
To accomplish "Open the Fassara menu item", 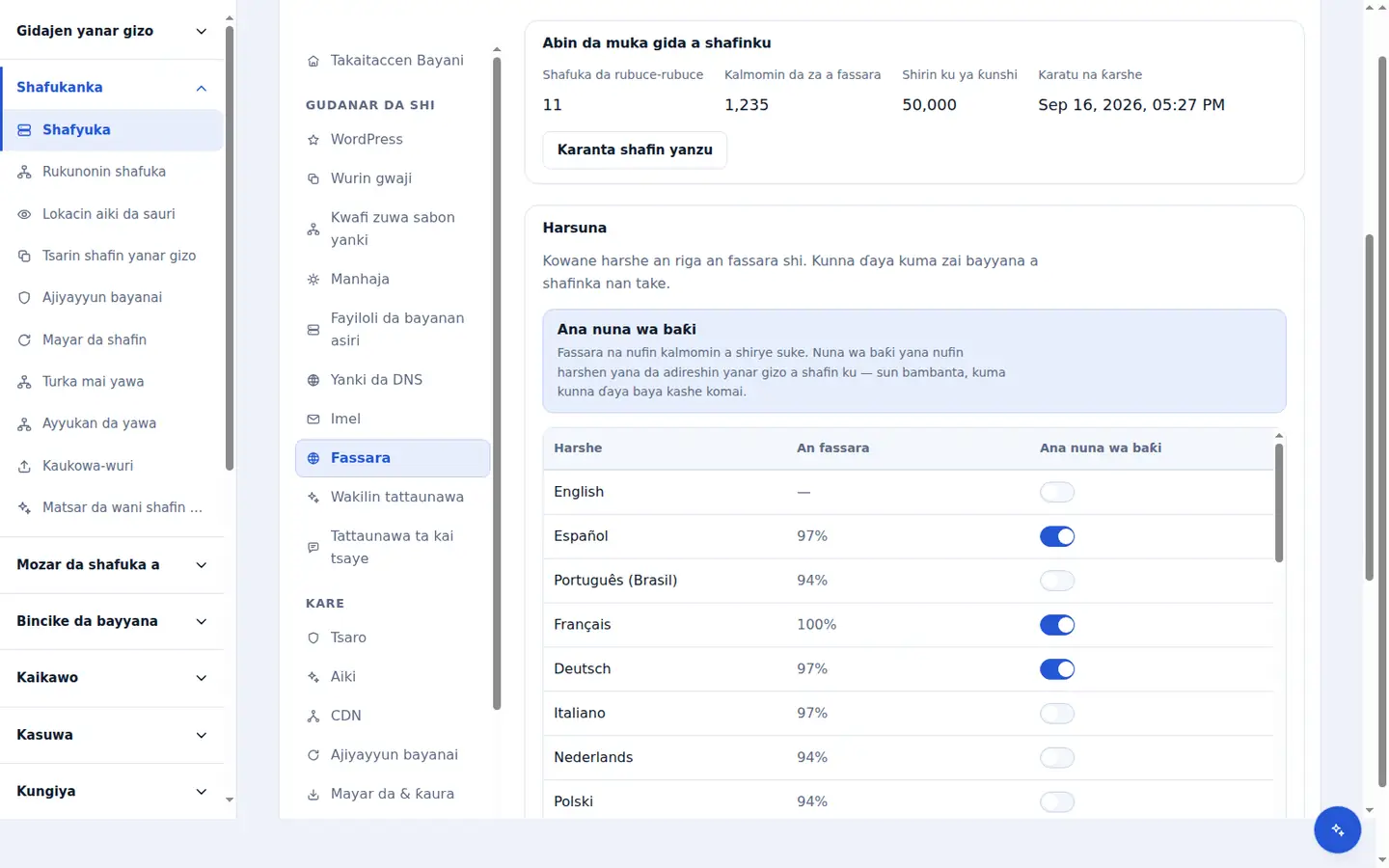I will point(393,458).
